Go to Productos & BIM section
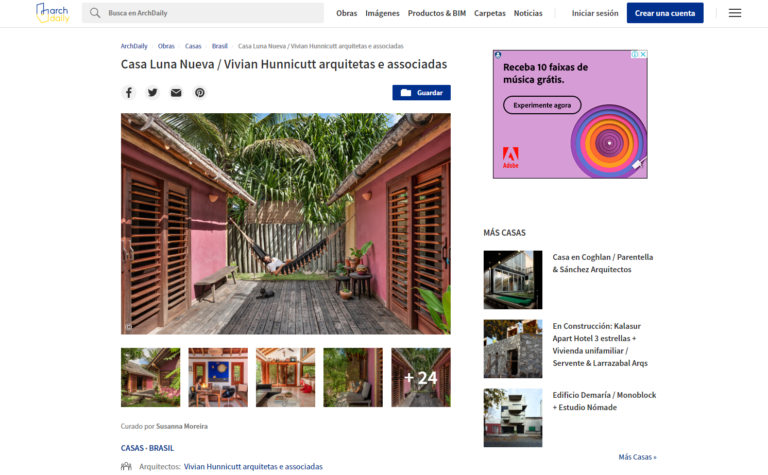Screen dimensions: 768x475 click(x=437, y=13)
